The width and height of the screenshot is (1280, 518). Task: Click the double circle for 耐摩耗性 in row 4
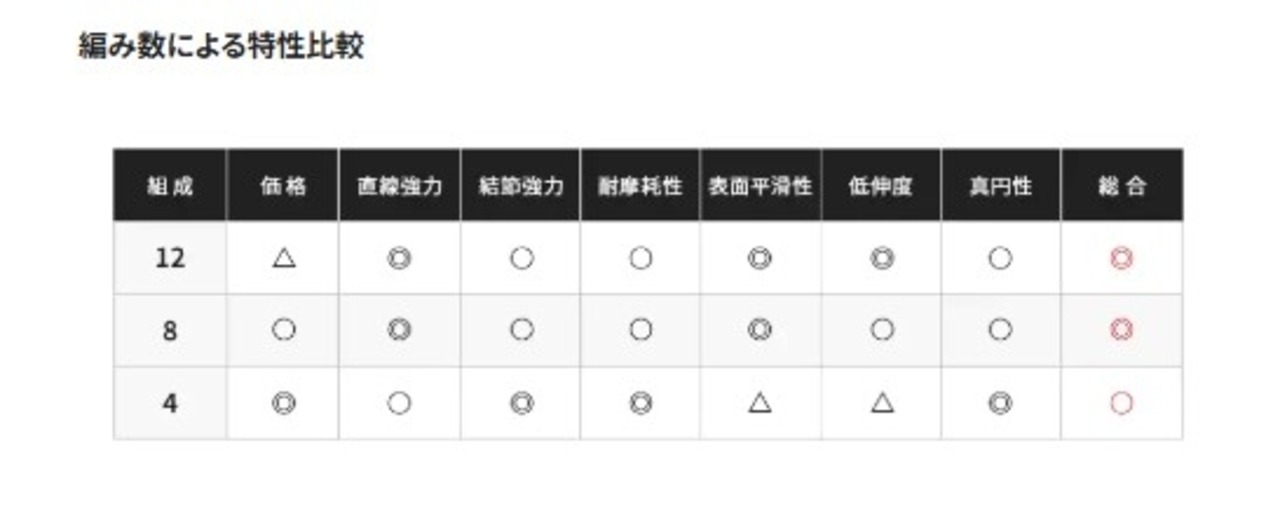click(x=640, y=403)
